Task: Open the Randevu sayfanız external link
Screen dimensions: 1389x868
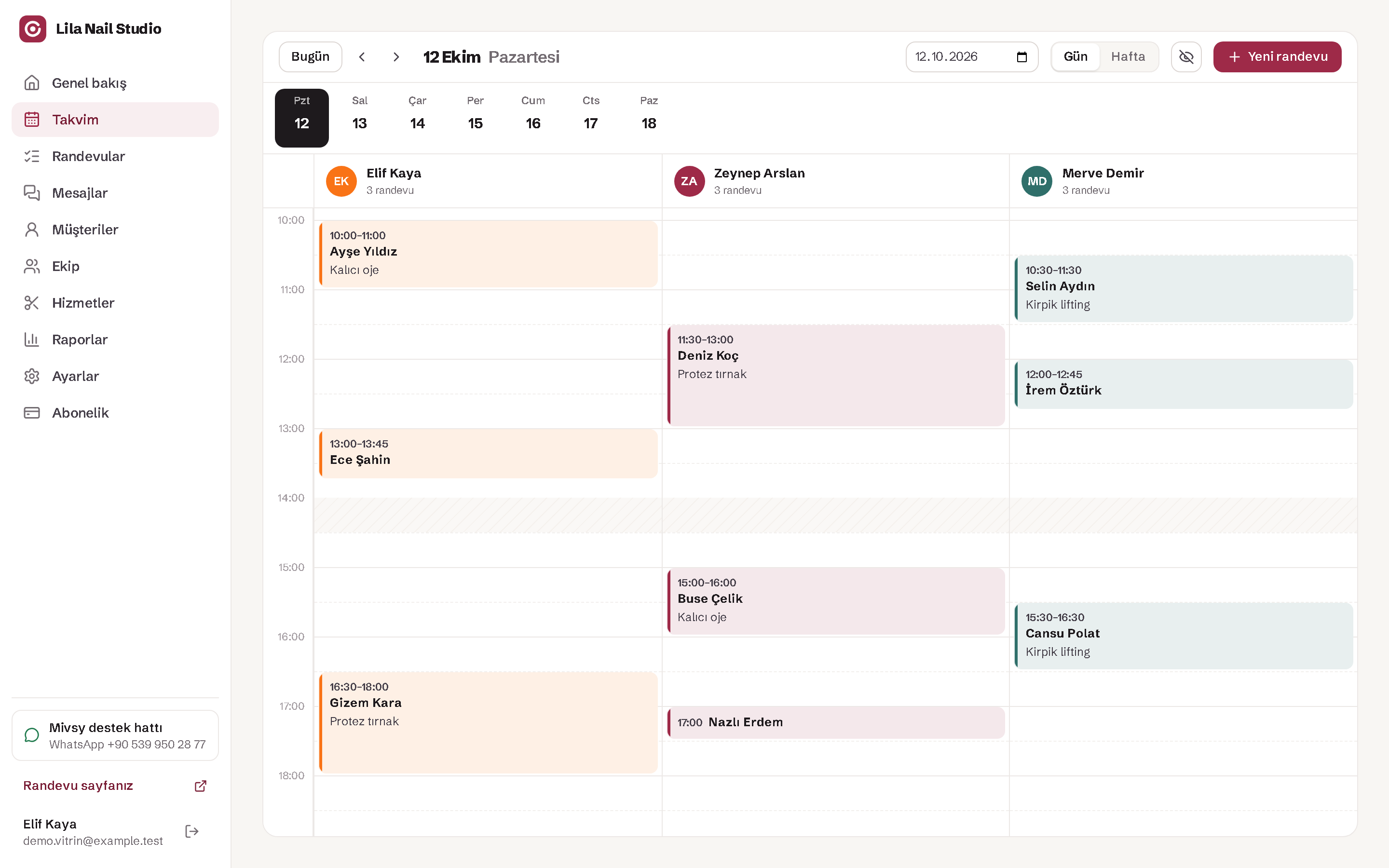Action: (115, 786)
